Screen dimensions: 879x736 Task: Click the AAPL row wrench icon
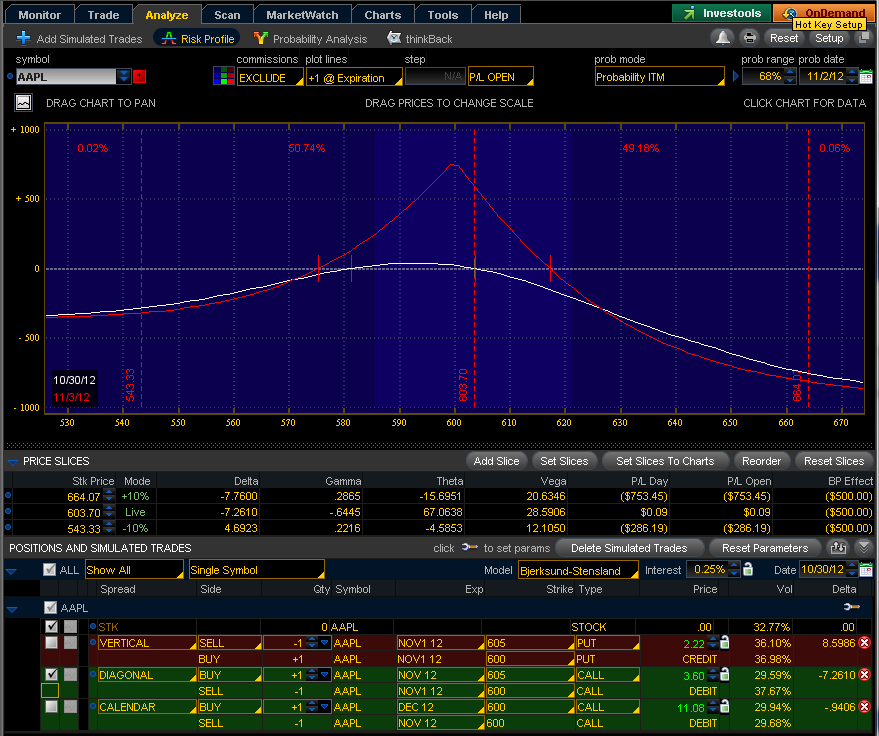click(852, 607)
